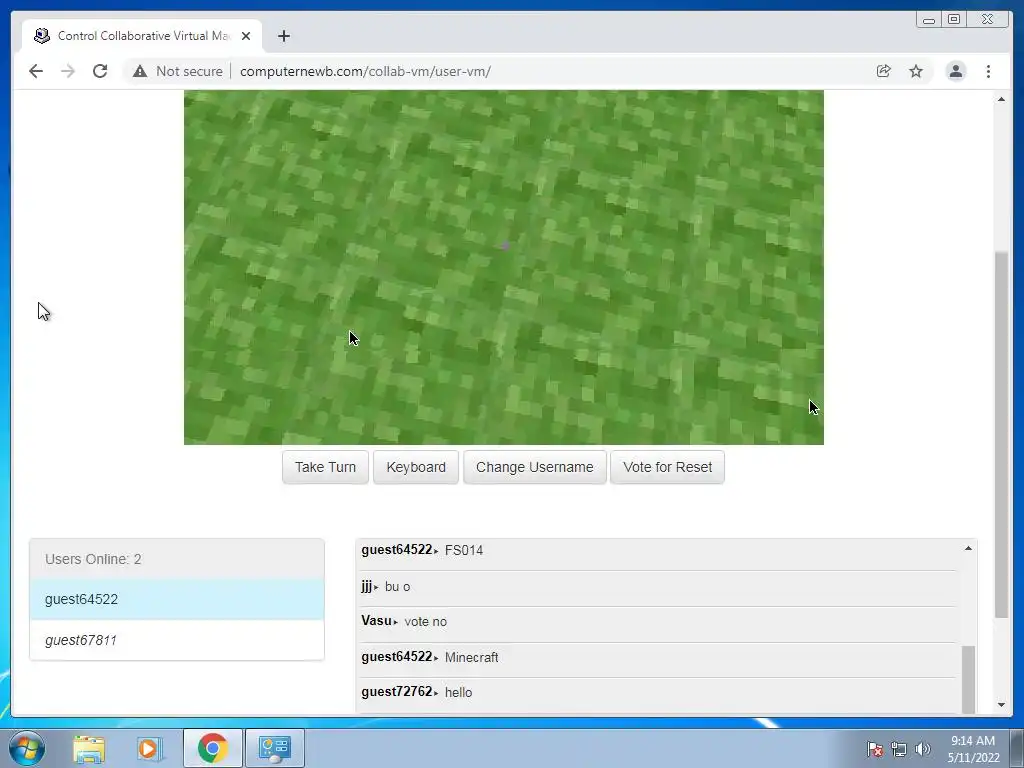Image resolution: width=1024 pixels, height=768 pixels.
Task: Click the page scrollbar up arrow
Action: click(x=1001, y=99)
